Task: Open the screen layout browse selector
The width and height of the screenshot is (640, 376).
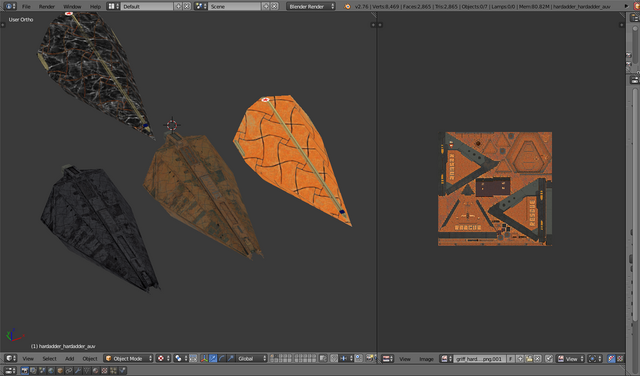Action: click(x=113, y=6)
